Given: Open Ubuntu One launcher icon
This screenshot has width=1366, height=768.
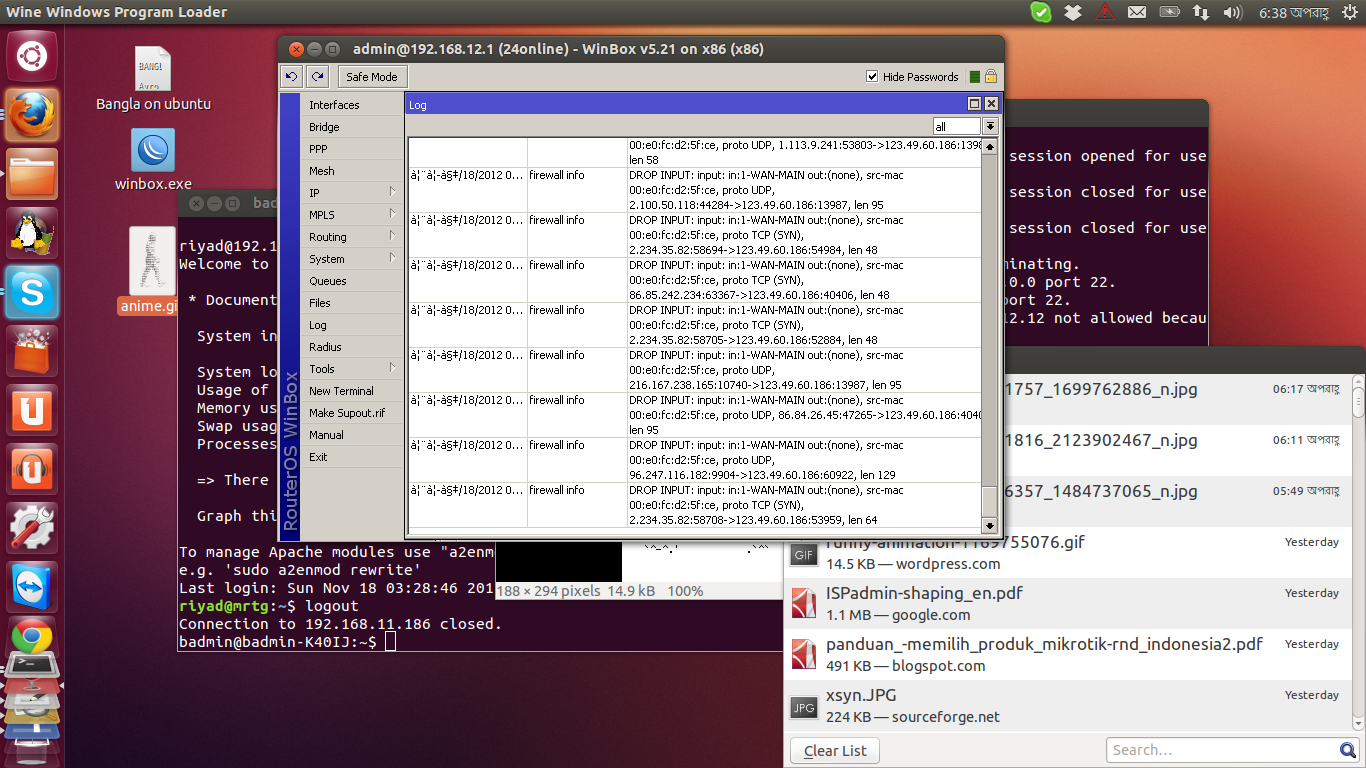Looking at the screenshot, I should click(x=33, y=410).
